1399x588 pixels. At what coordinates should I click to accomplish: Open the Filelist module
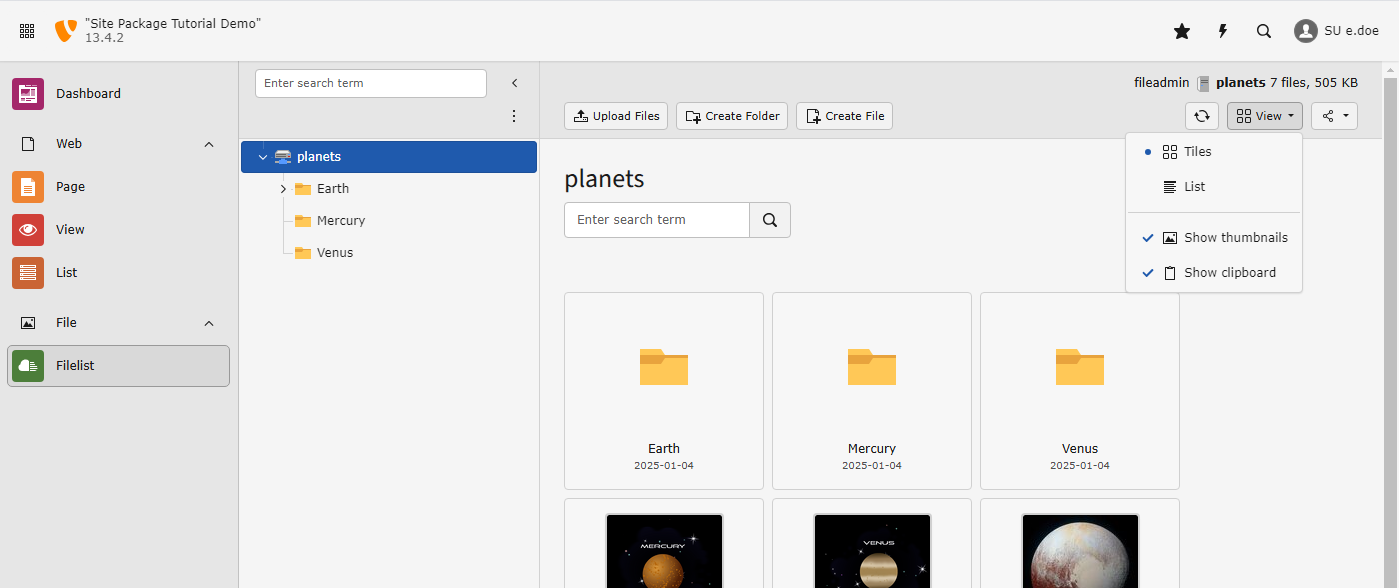pos(119,366)
